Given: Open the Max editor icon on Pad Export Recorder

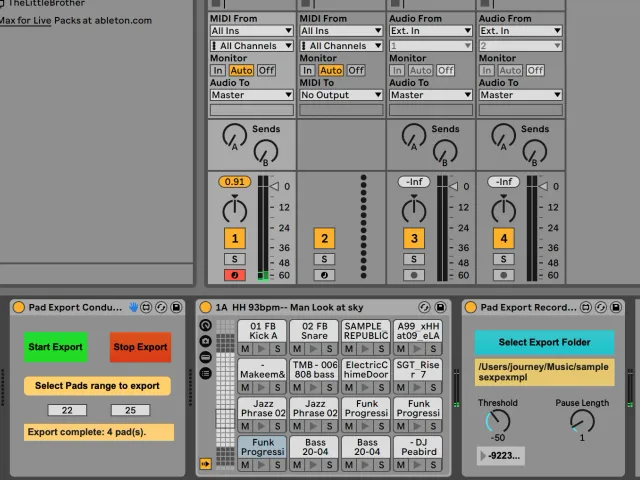Looking at the screenshot, I should [x=586, y=307].
